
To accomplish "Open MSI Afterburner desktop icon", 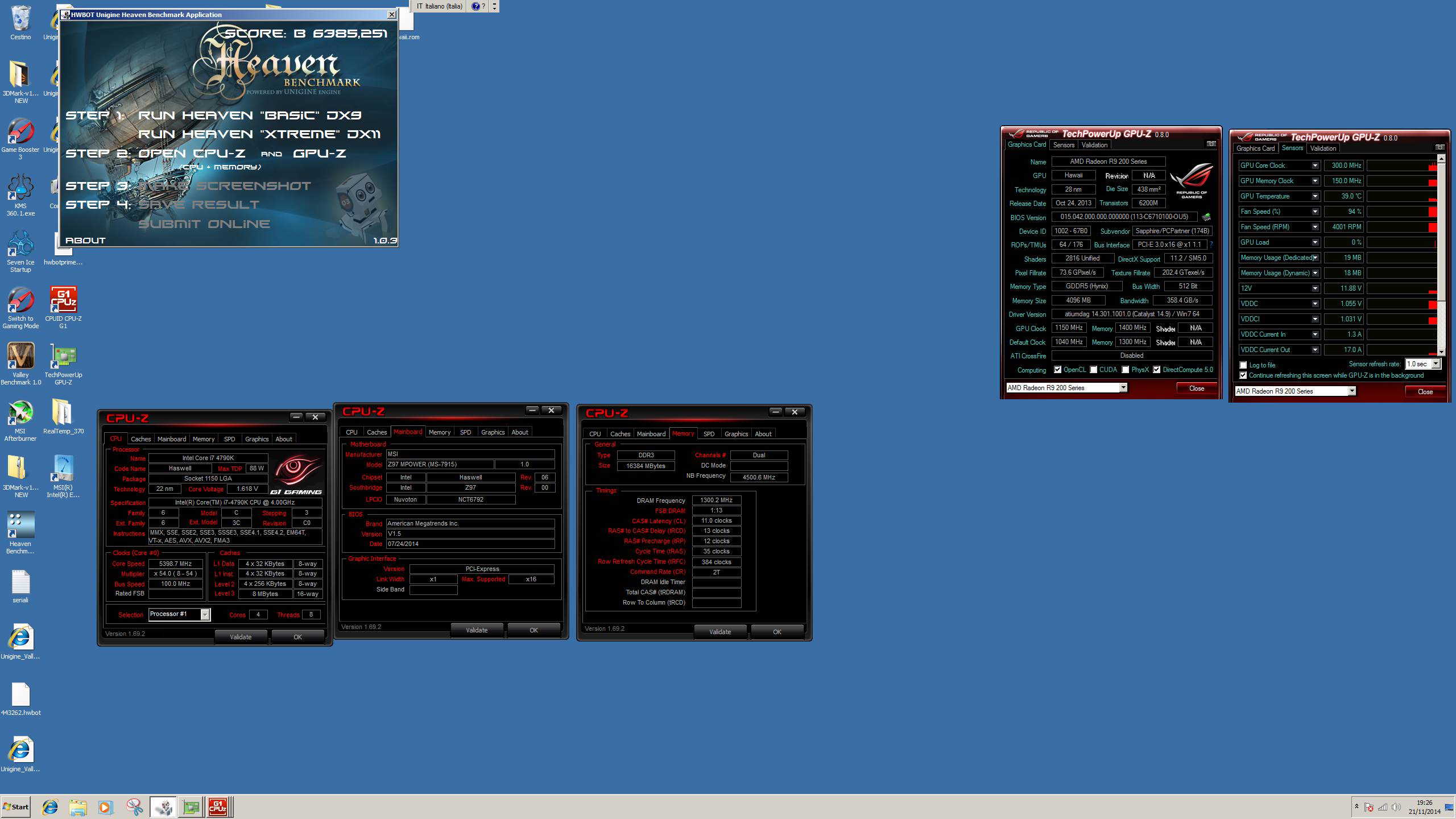I will pyautogui.click(x=20, y=420).
